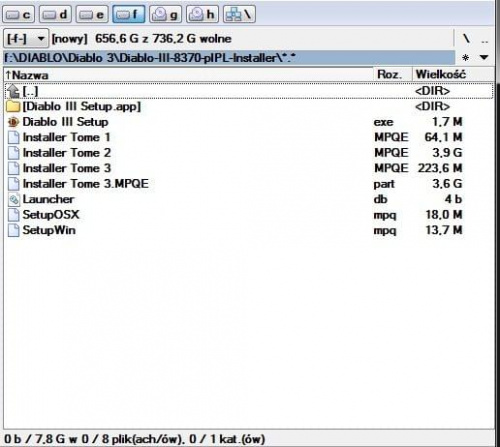
Task: Select Installer Tome 3.MPQE part file name
Action: [86, 184]
